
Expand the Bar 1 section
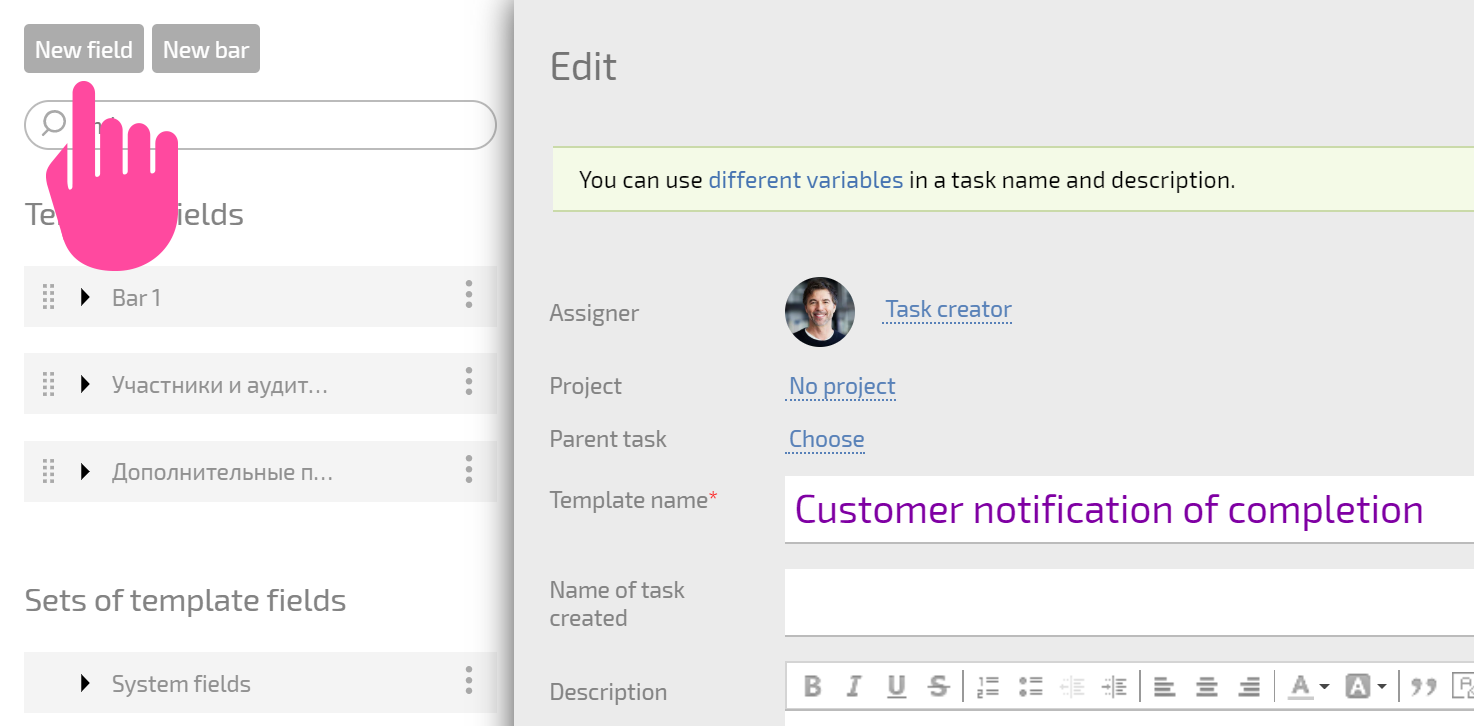tap(85, 297)
